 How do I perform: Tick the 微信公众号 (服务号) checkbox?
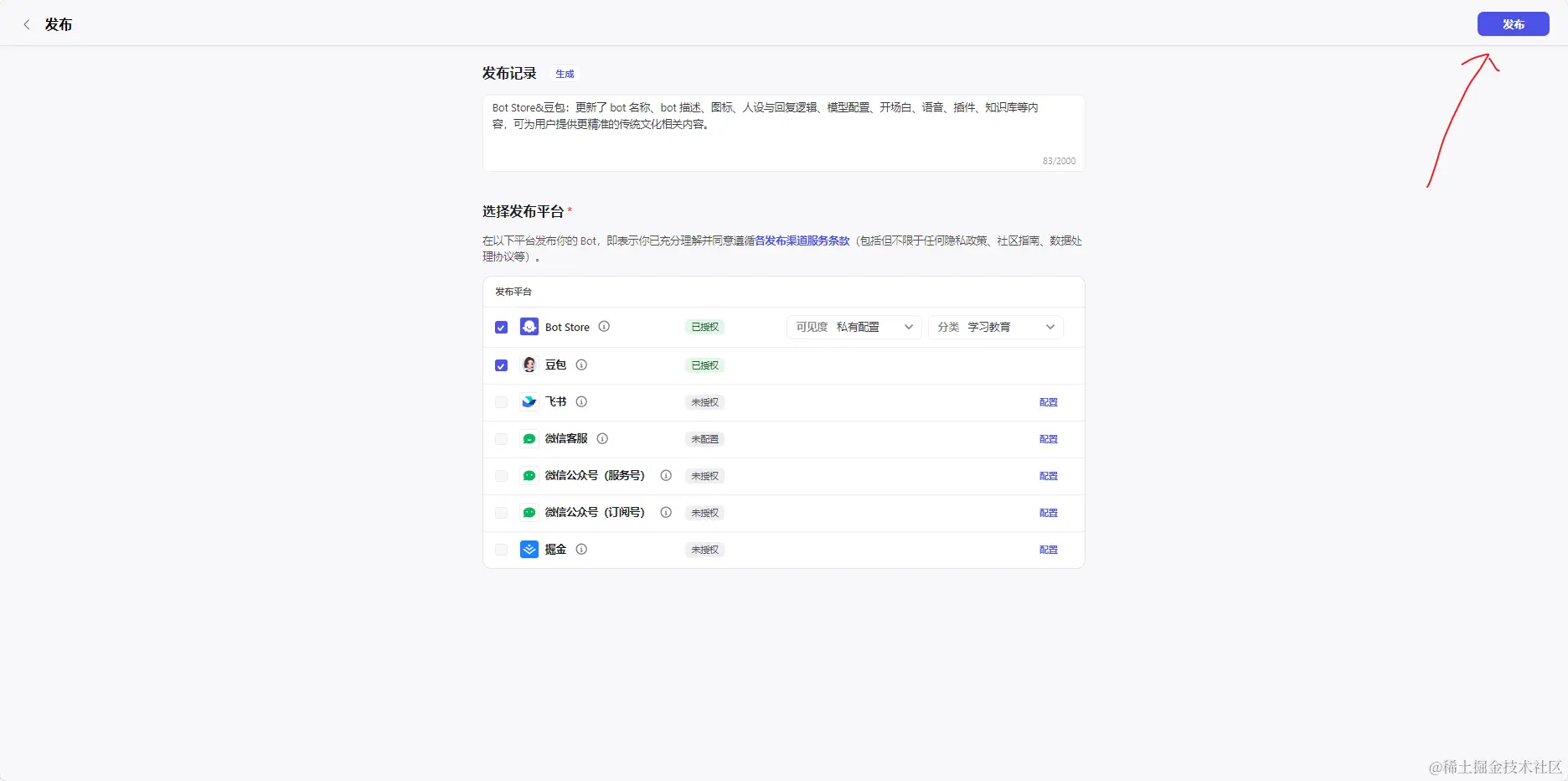pos(501,476)
